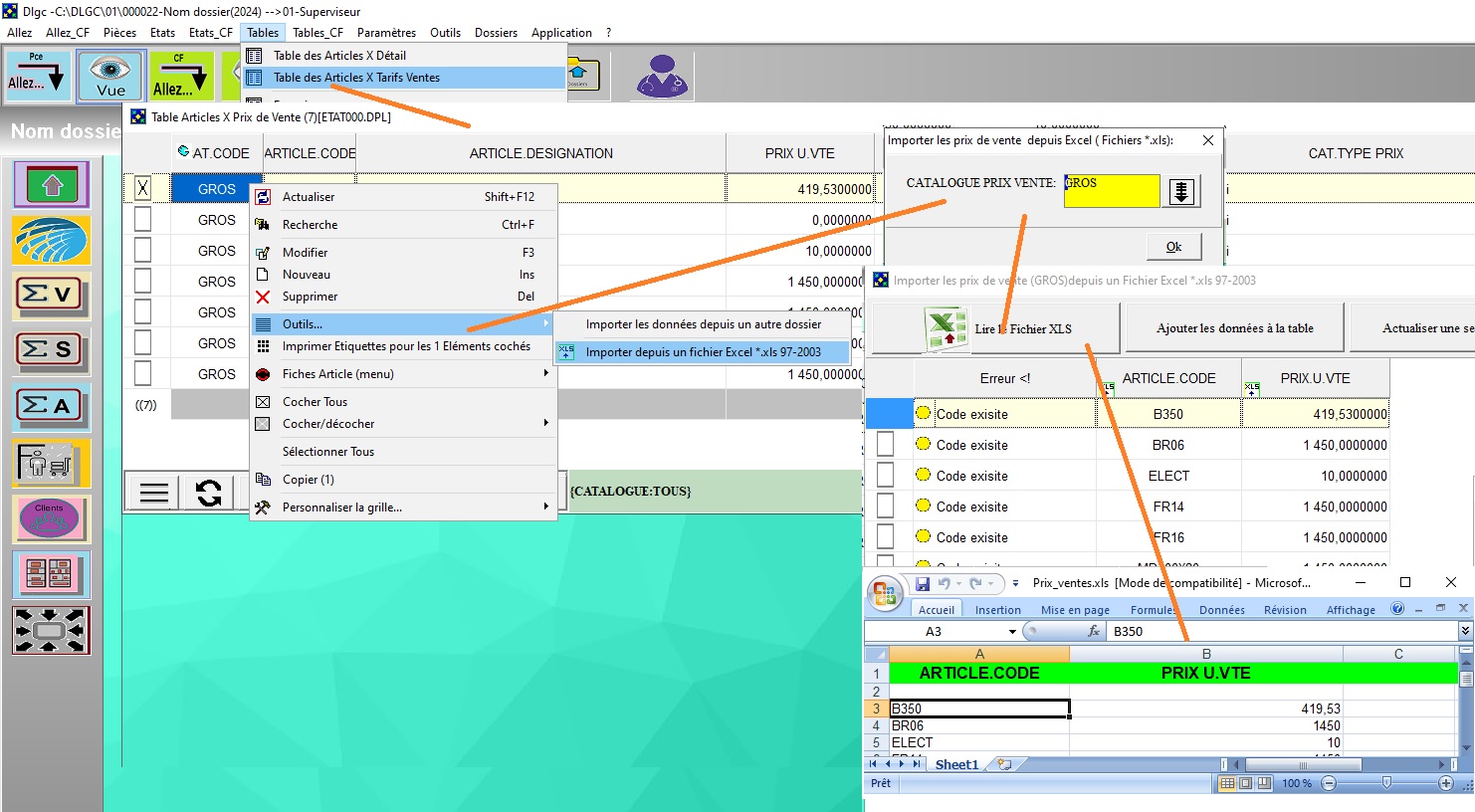Click the Pce Allez arrow toolbar button
Screen dimensions: 1475x812
coord(36,76)
